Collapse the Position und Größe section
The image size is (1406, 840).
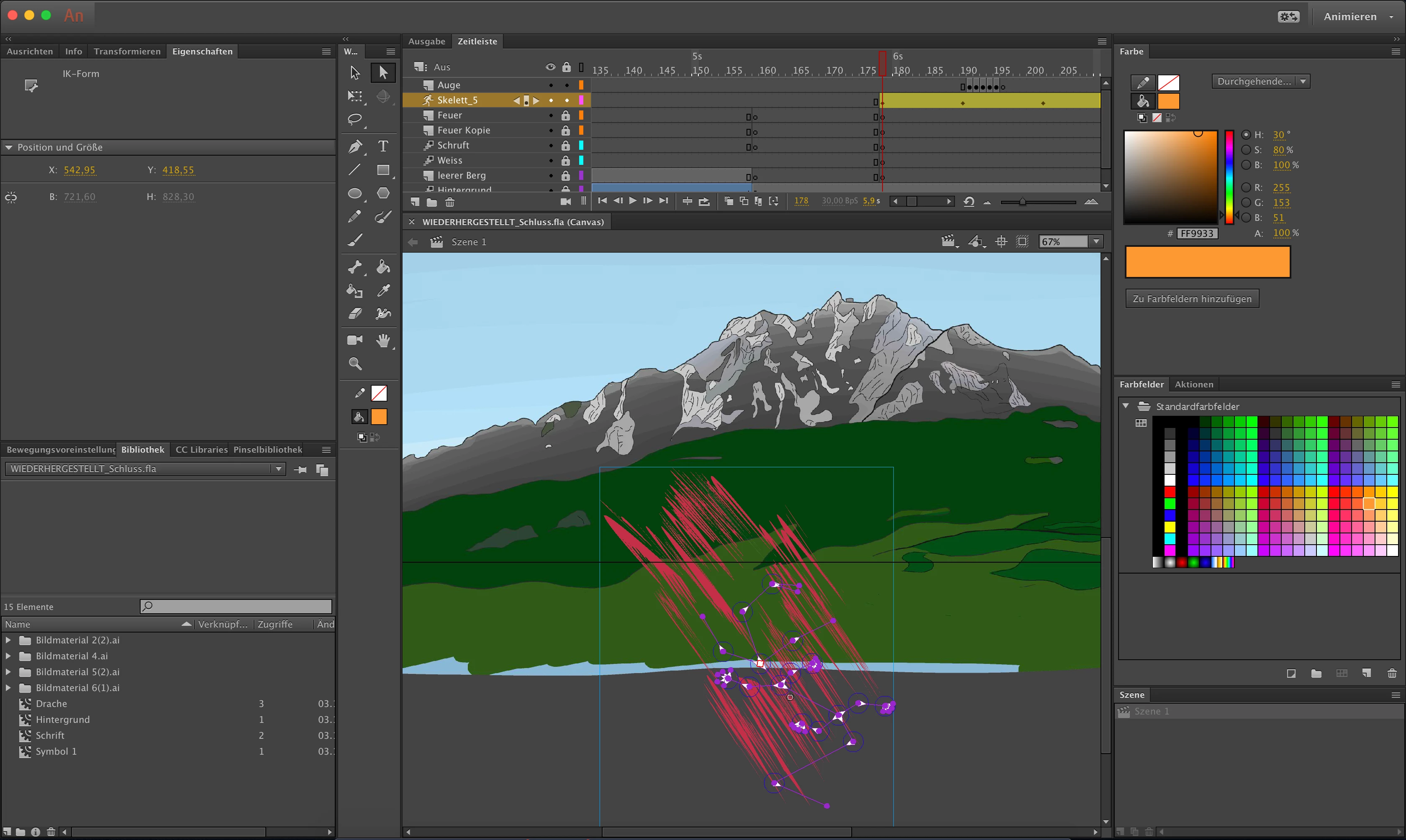pyautogui.click(x=8, y=147)
